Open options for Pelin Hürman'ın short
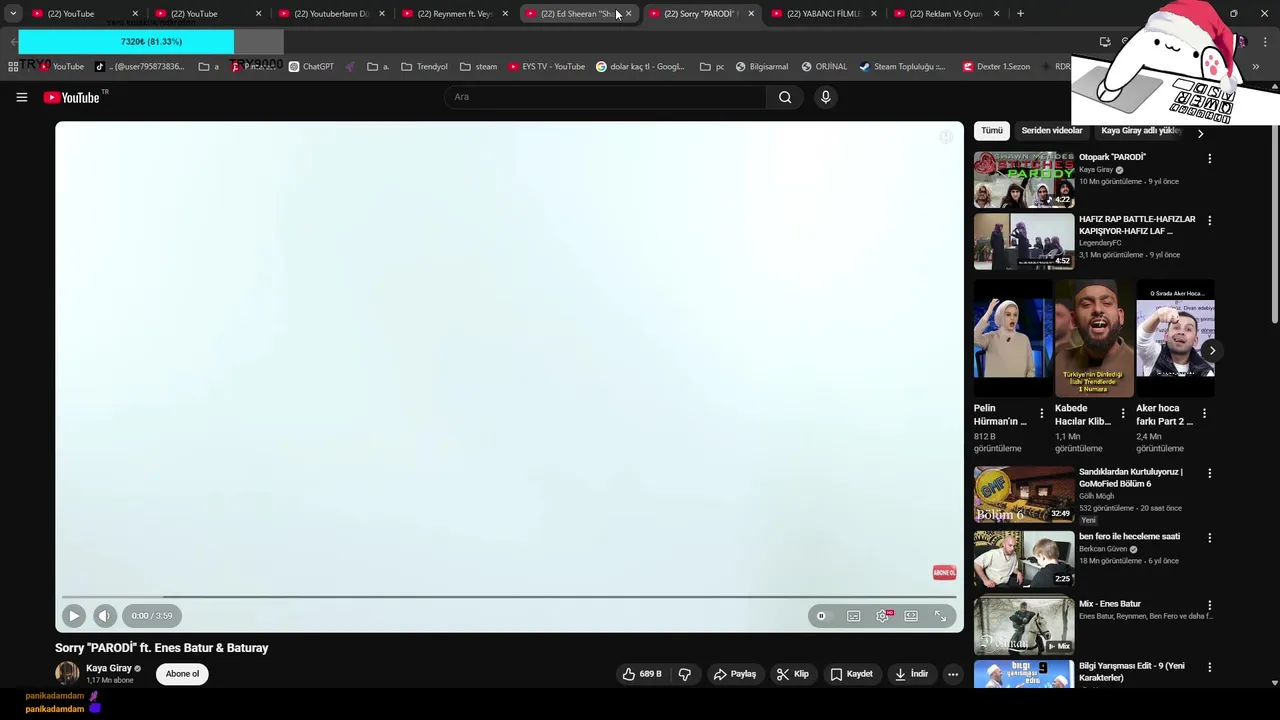The width and height of the screenshot is (1280, 720). 1042,413
